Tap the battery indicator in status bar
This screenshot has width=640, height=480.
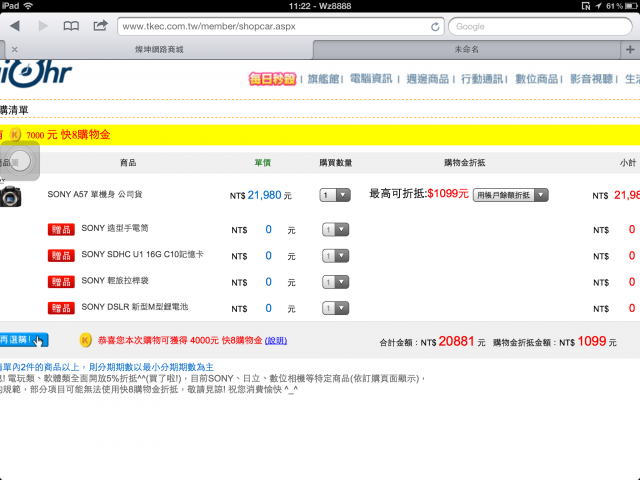(x=630, y=6)
